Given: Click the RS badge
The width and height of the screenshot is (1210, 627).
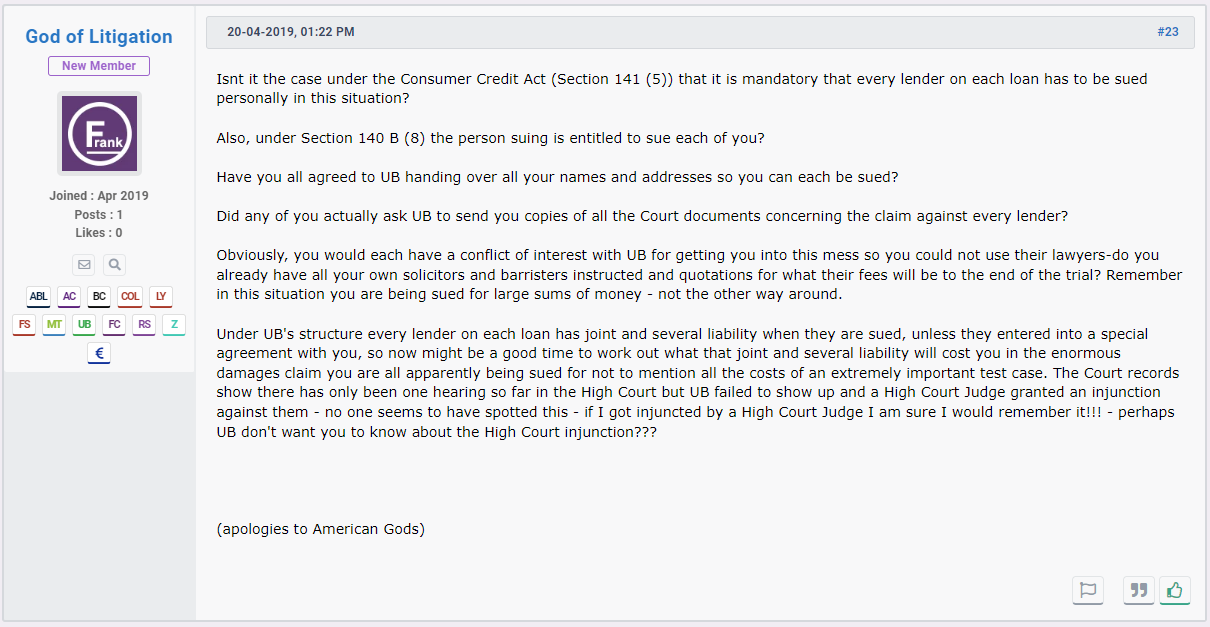Looking at the screenshot, I should tap(144, 325).
